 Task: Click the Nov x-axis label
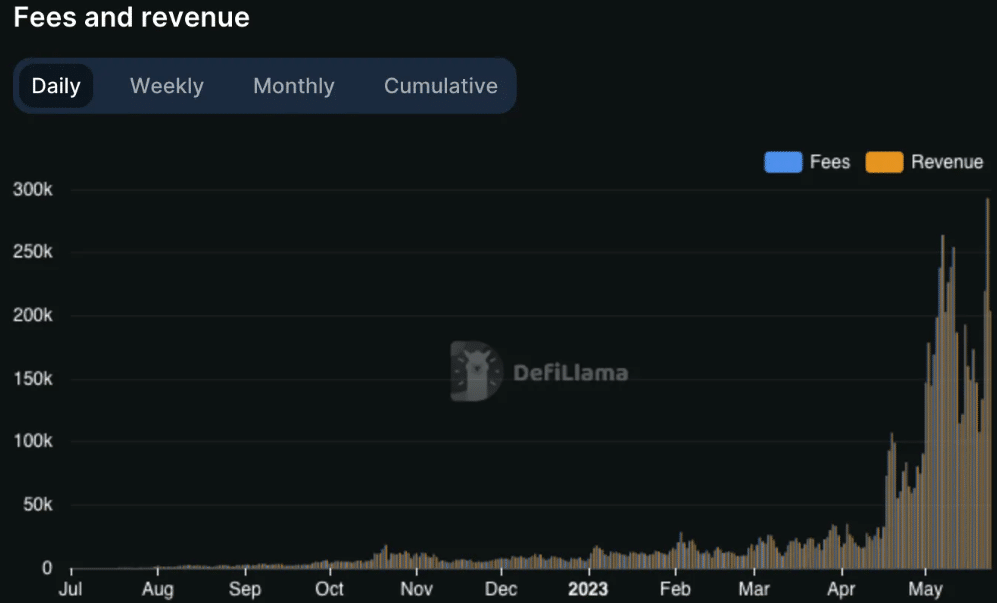(x=416, y=589)
